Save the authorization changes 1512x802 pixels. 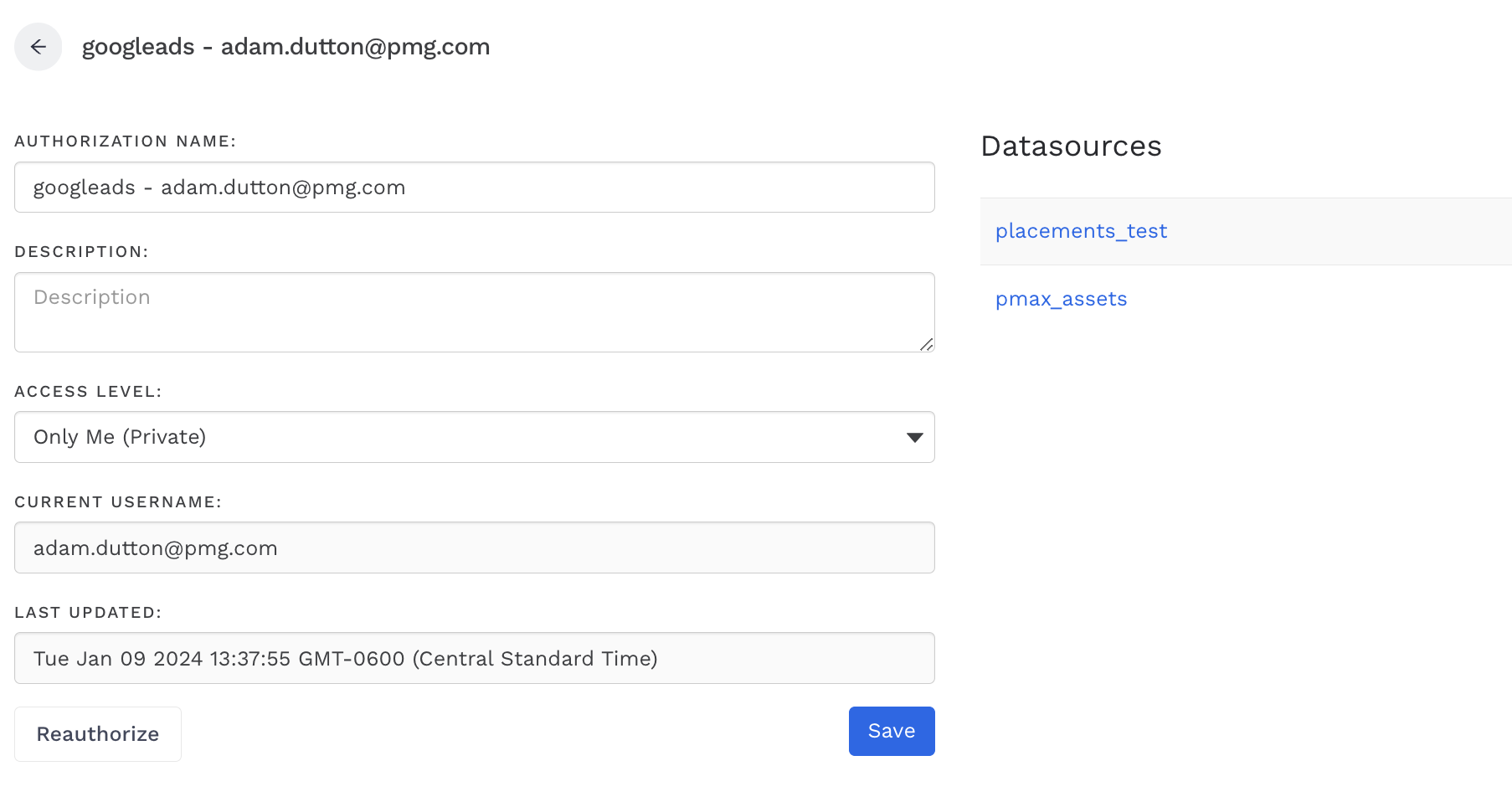(891, 731)
